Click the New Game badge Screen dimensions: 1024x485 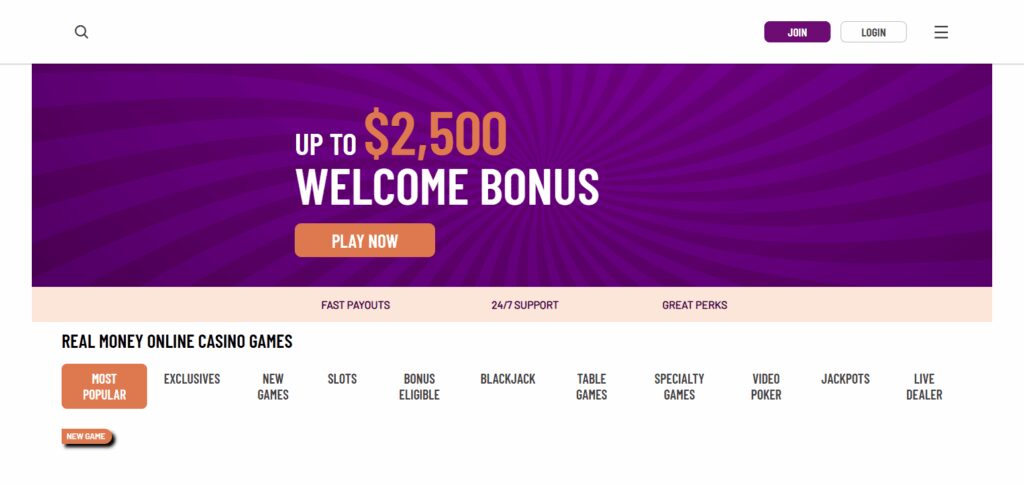tap(87, 437)
